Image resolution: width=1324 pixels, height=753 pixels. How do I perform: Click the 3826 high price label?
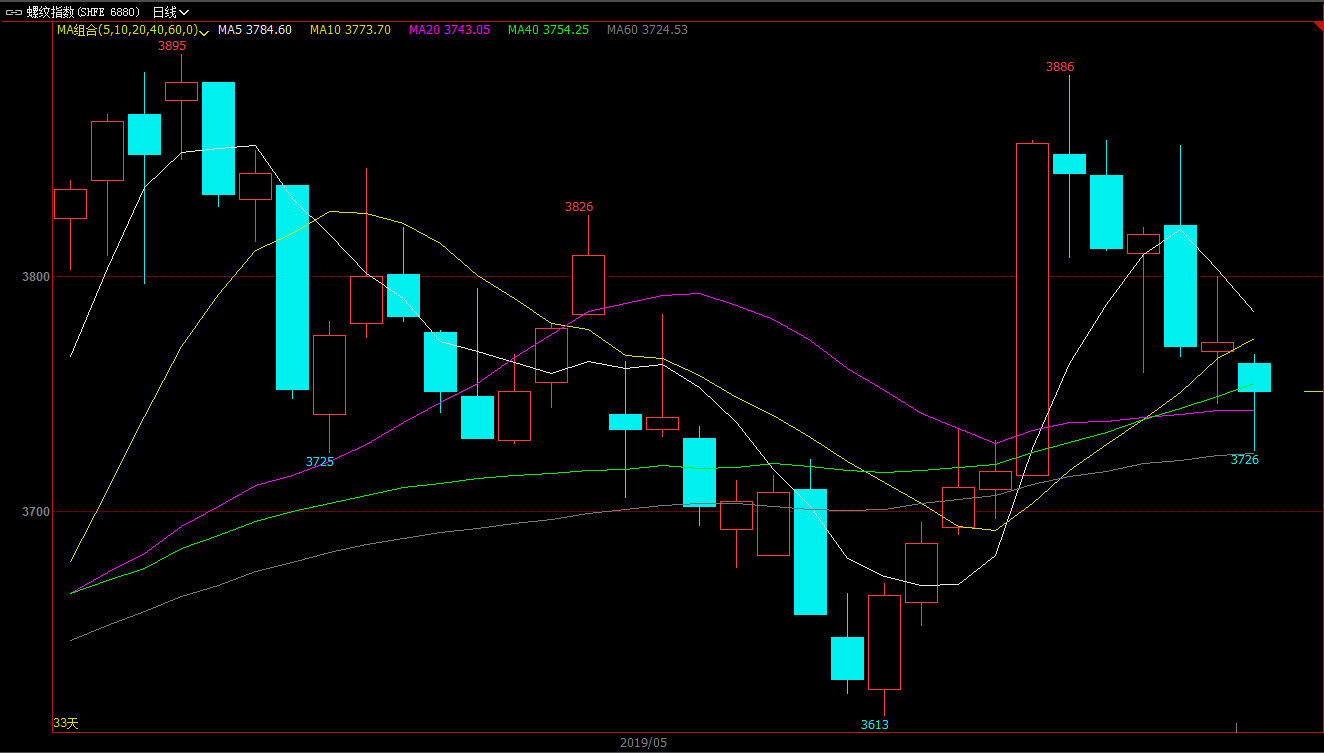pyautogui.click(x=579, y=207)
